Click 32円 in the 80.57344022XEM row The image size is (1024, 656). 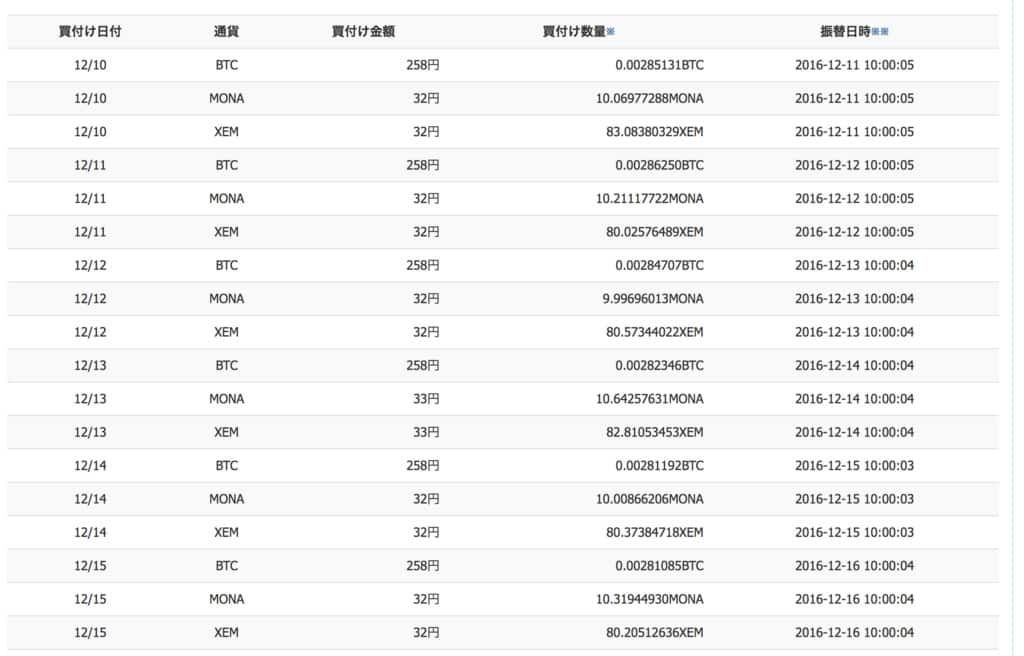pyautogui.click(x=426, y=332)
